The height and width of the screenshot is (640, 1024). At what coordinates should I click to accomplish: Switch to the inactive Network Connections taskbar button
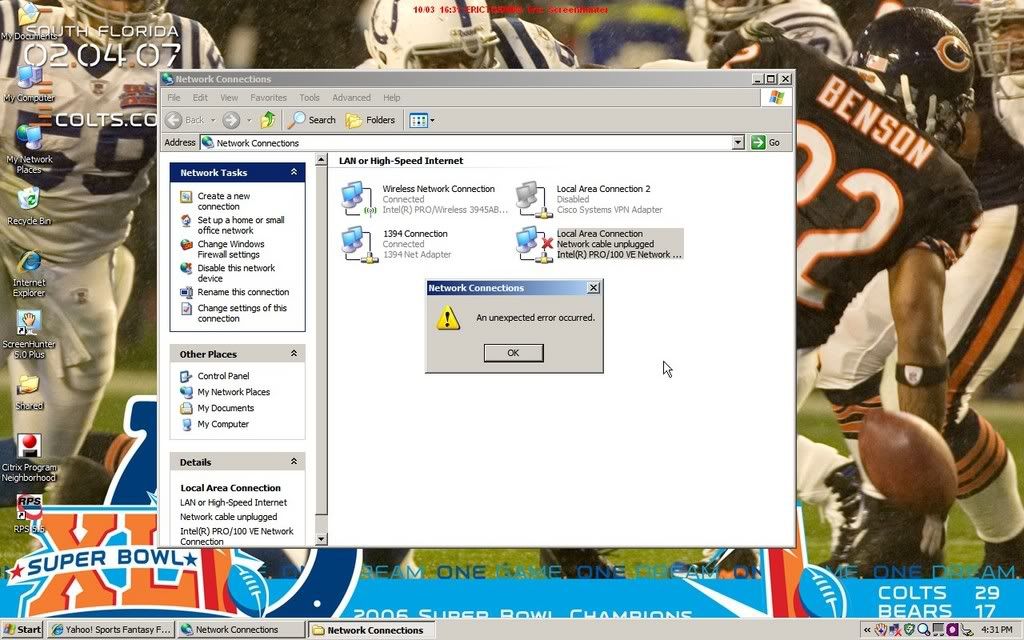pyautogui.click(x=240, y=630)
